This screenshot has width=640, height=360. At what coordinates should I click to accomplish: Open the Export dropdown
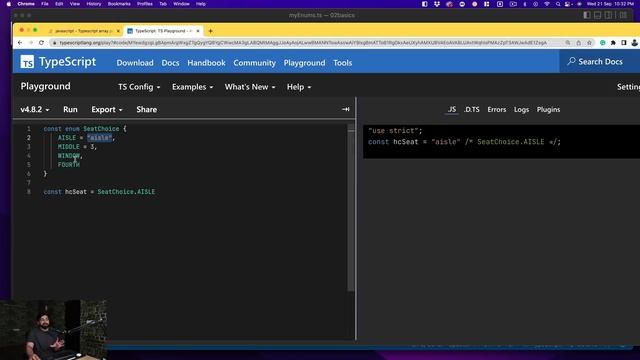107,109
